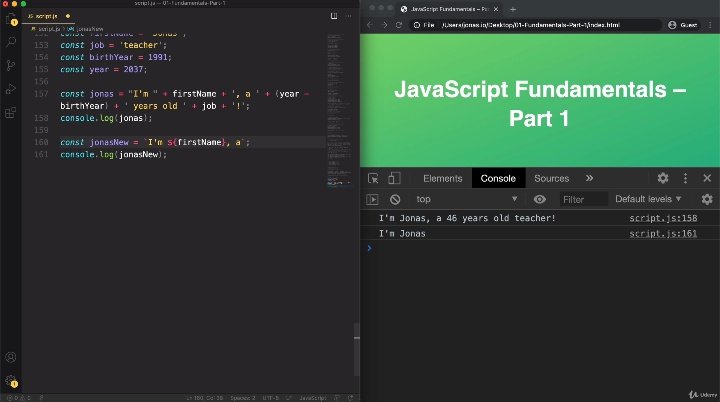
Task: Open Source Control view in activity bar
Action: 11,65
